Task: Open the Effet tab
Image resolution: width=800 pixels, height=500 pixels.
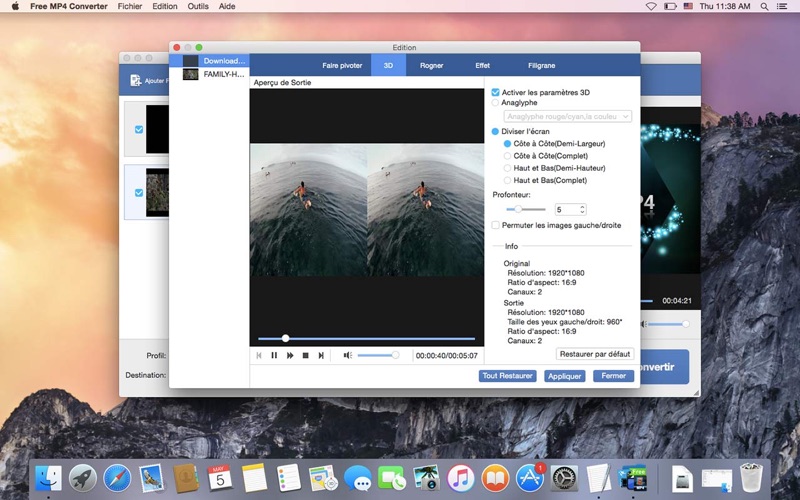Action: point(482,65)
